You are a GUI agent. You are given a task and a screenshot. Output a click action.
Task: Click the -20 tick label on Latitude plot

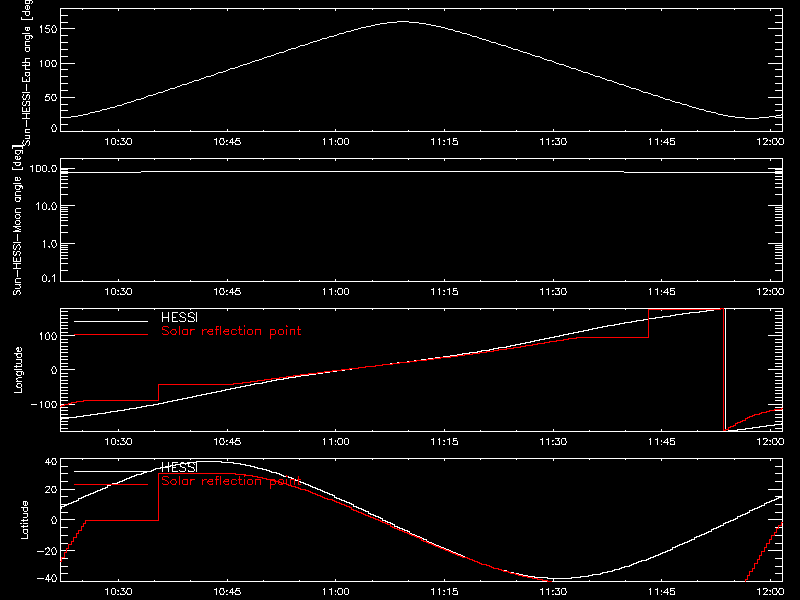point(47,551)
